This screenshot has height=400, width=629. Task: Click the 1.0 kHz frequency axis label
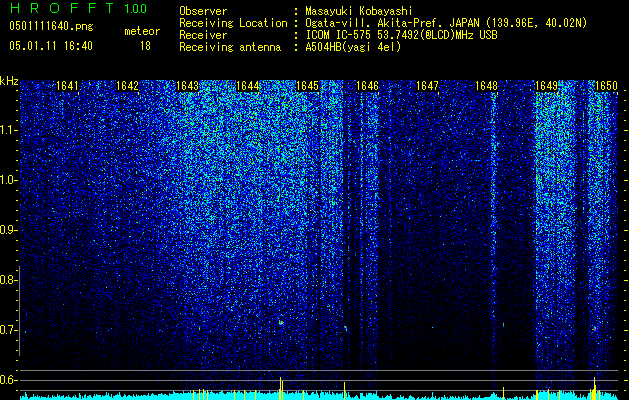(x=8, y=180)
